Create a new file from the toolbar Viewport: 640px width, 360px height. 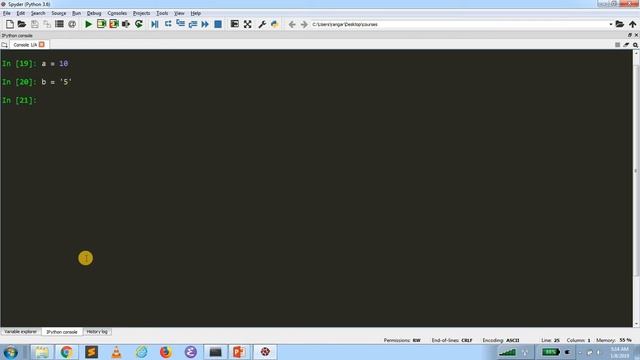(x=10, y=24)
